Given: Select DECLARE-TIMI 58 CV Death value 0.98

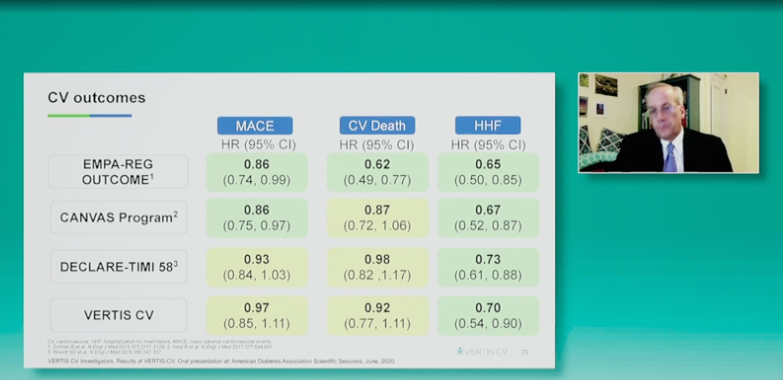Looking at the screenshot, I should click(x=377, y=259).
